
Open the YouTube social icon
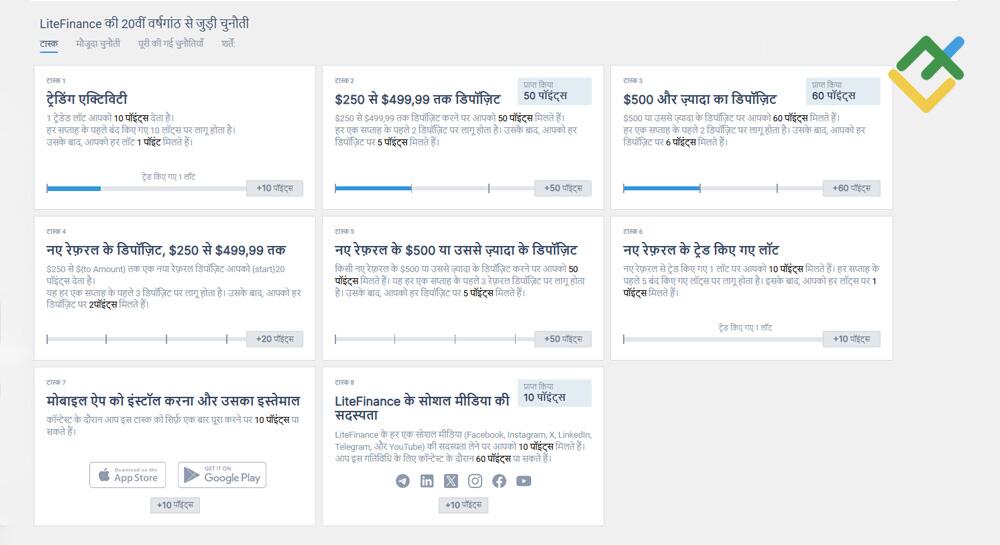[524, 481]
